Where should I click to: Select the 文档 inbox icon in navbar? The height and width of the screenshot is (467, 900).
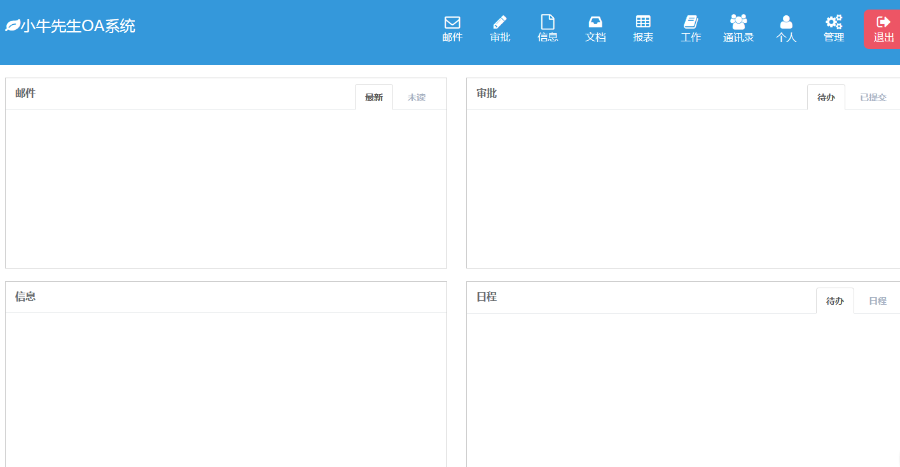tap(595, 23)
